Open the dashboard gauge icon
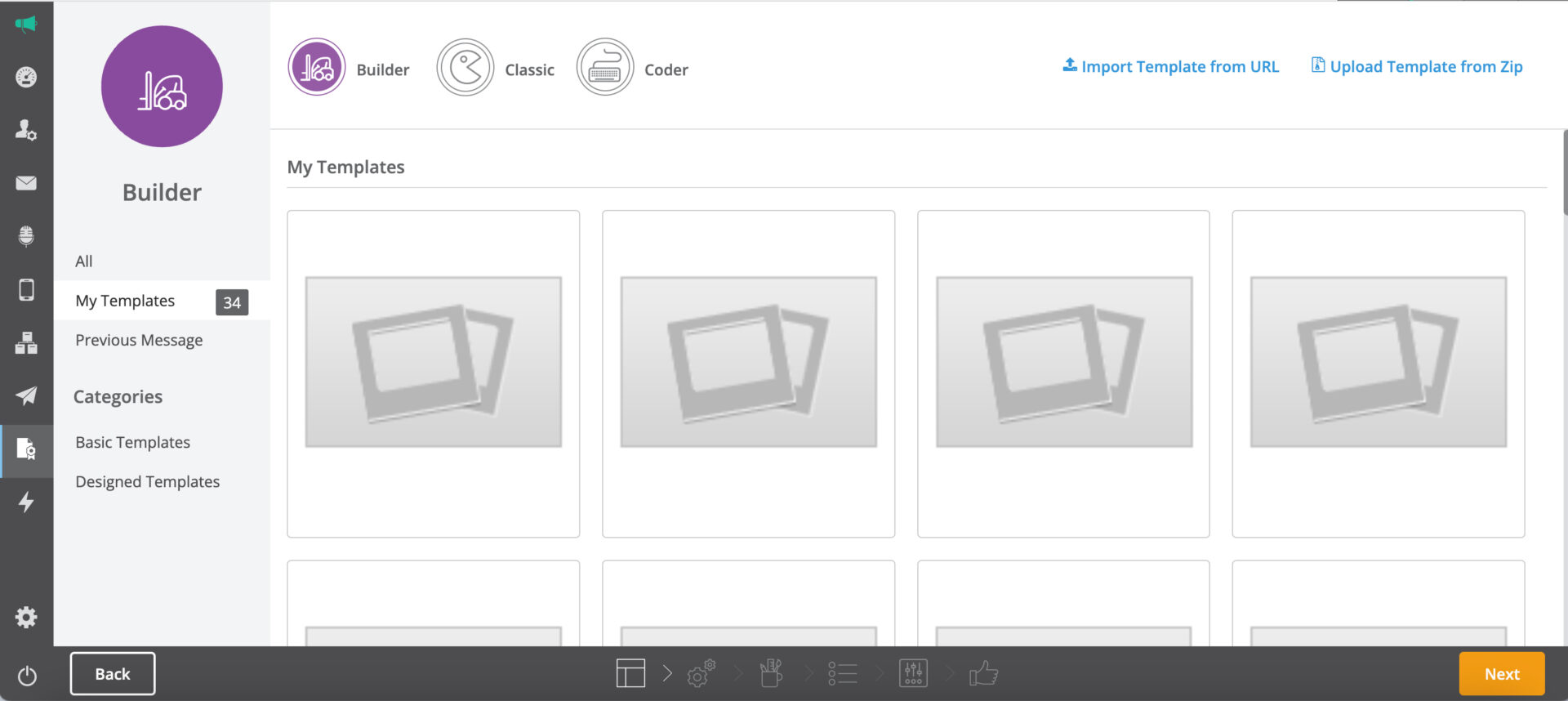1568x701 pixels. [x=26, y=78]
